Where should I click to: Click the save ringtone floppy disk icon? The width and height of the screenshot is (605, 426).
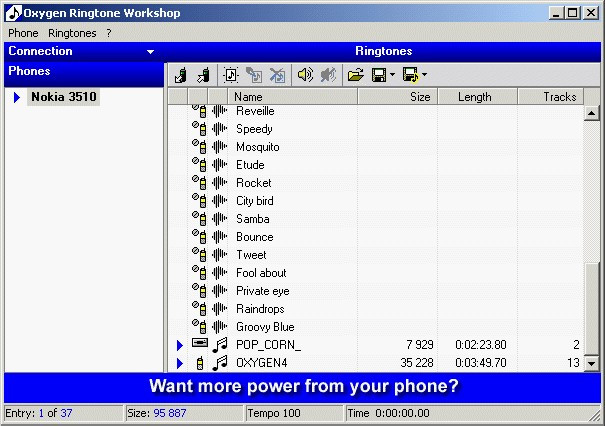click(379, 74)
